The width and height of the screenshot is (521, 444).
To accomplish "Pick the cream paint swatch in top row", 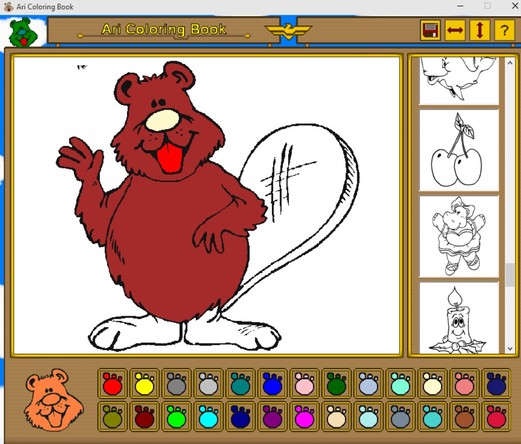I will coord(432,383).
